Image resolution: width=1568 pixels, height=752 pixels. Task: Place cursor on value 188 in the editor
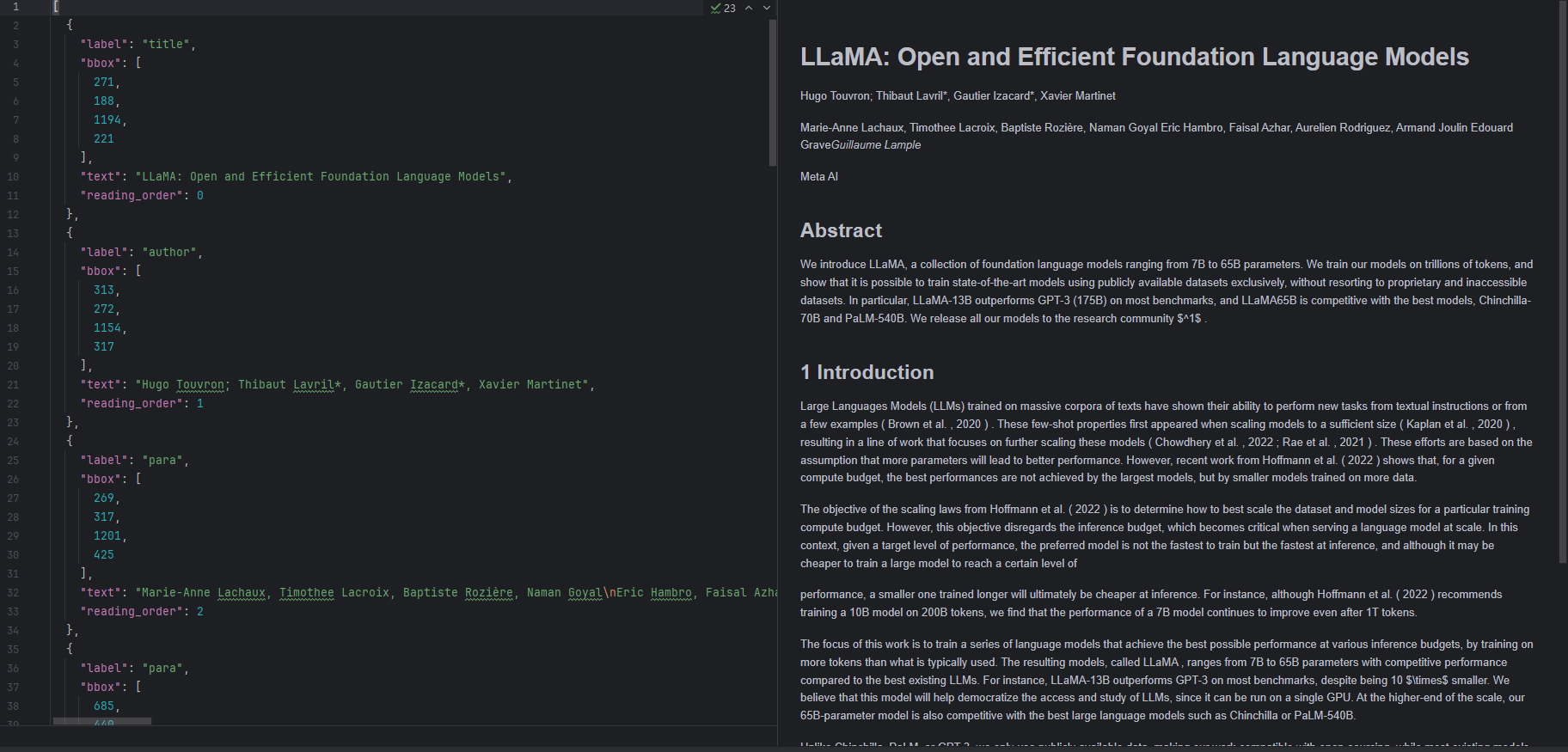click(104, 101)
